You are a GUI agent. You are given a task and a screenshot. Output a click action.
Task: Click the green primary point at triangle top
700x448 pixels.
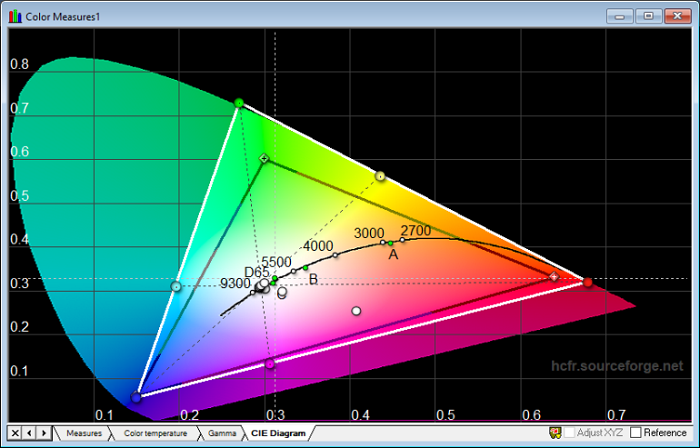pos(238,103)
